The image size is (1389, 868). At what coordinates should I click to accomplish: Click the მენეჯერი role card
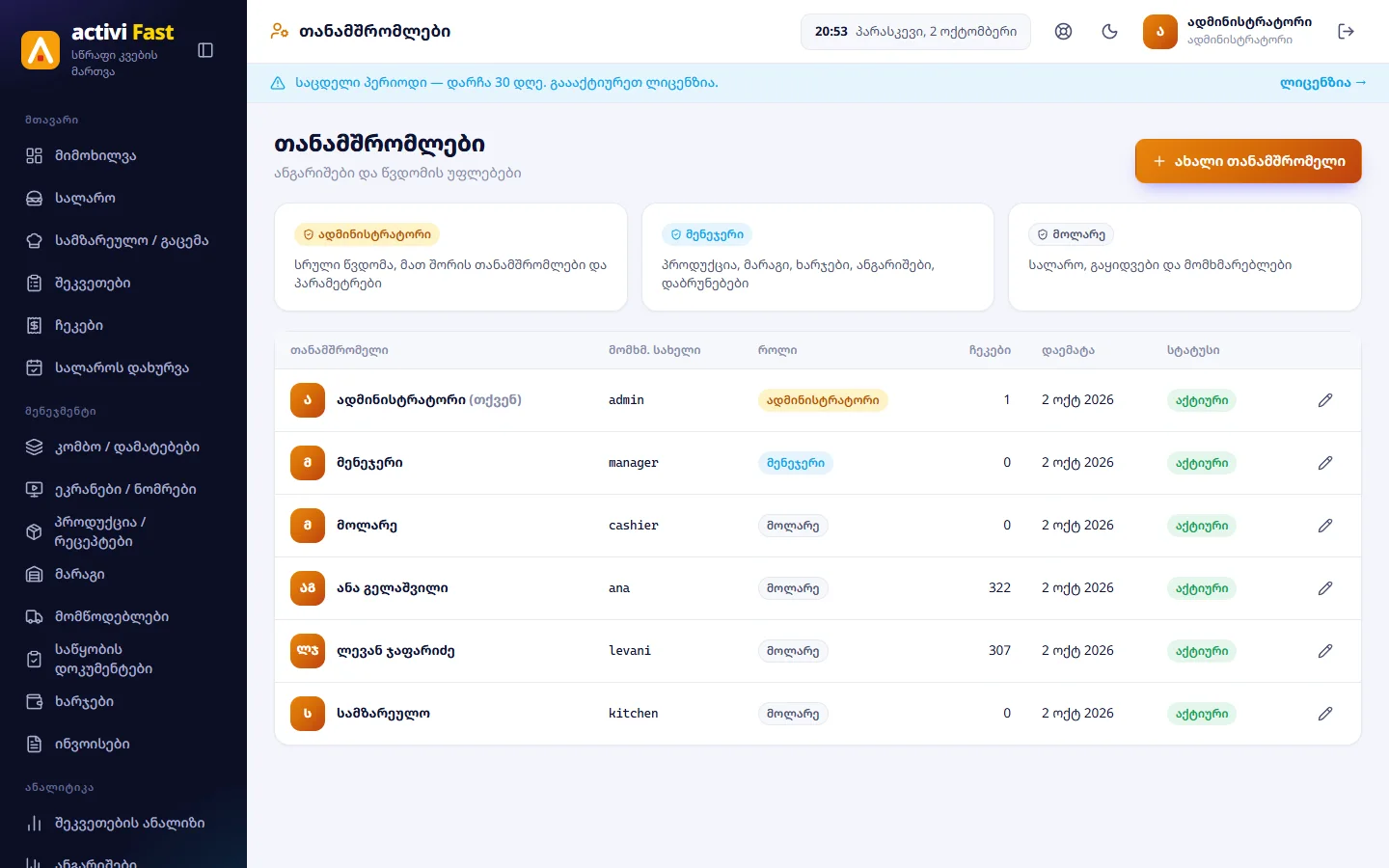[x=818, y=257]
